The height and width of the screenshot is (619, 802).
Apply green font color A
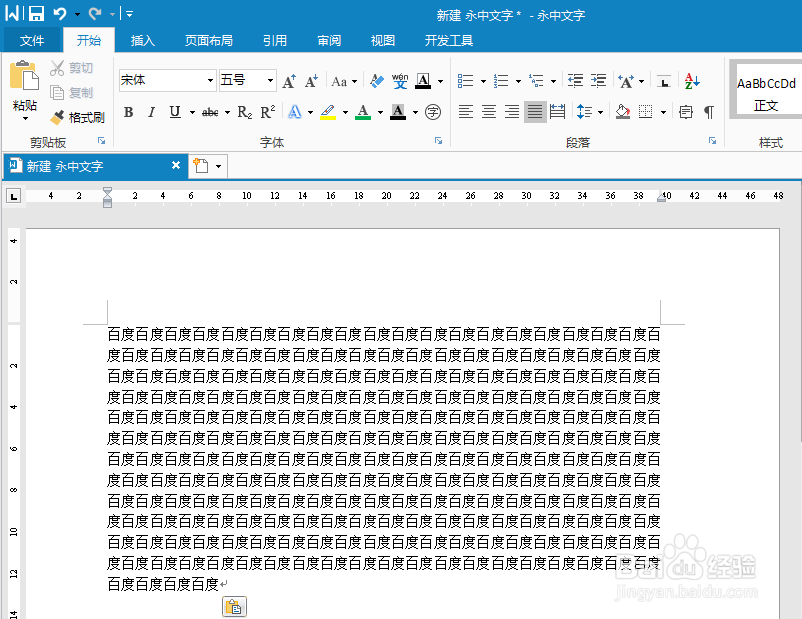click(363, 112)
